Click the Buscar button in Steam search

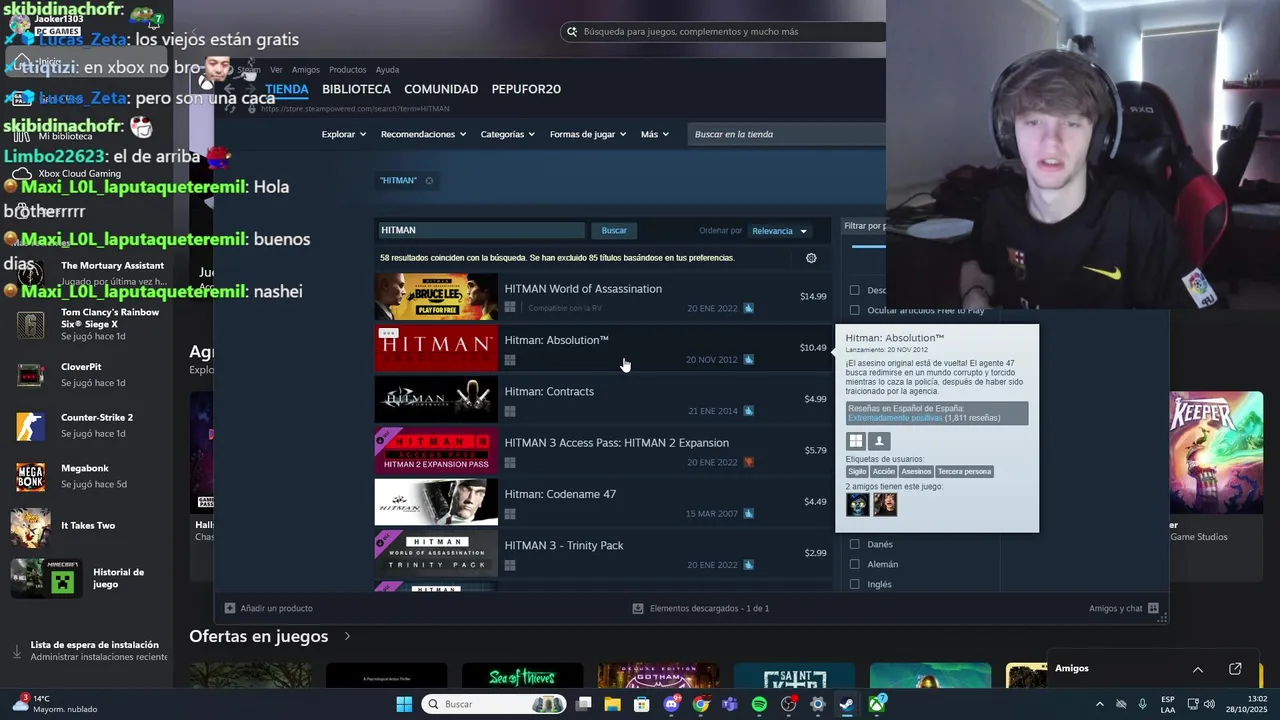pyautogui.click(x=614, y=231)
